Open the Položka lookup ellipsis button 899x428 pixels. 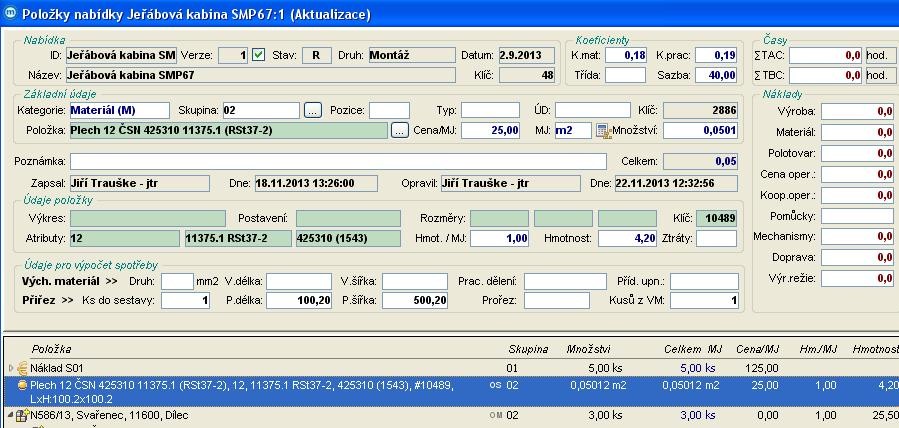click(x=399, y=130)
